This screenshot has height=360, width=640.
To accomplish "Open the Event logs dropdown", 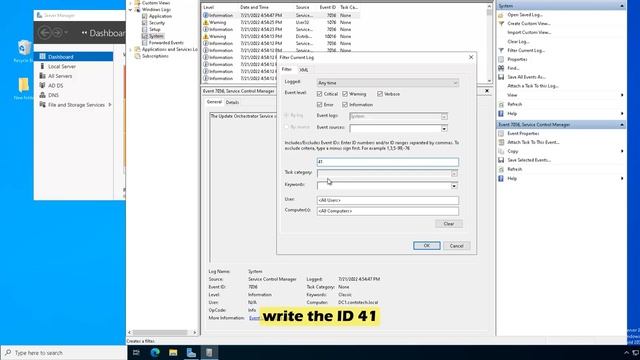I will (444, 117).
